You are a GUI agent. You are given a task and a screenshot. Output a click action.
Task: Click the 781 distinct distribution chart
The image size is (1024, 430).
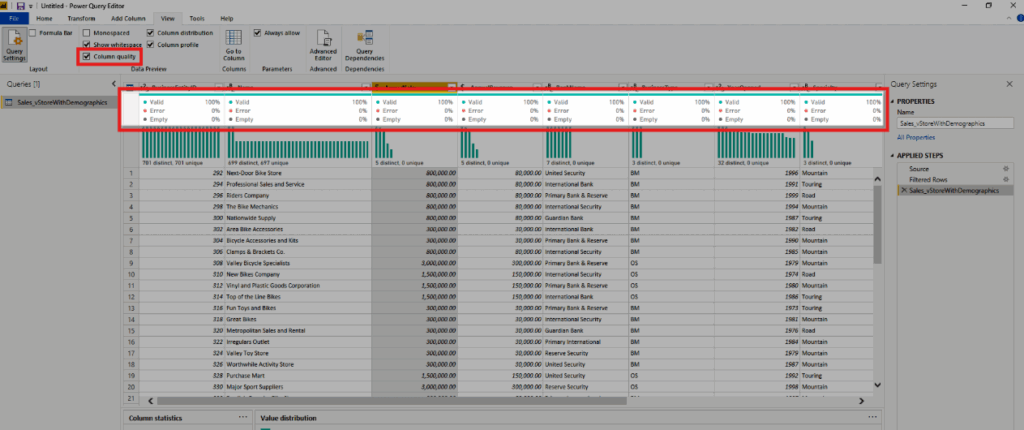click(x=182, y=142)
